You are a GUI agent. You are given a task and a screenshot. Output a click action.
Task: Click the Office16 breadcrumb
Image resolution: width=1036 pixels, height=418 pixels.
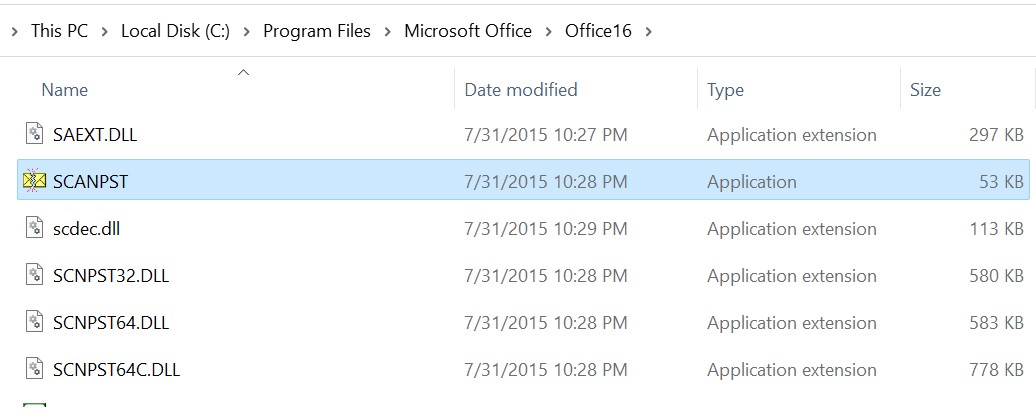tap(598, 31)
